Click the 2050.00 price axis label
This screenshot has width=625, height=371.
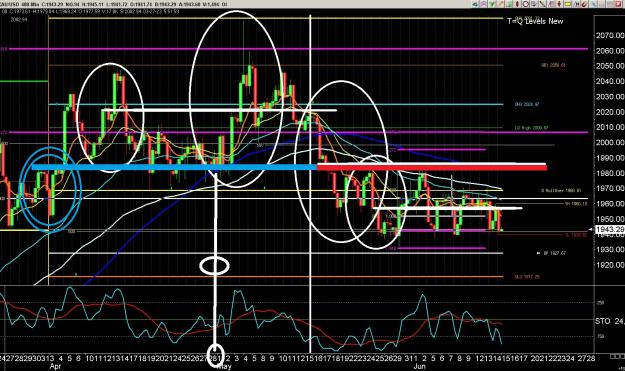tap(610, 66)
